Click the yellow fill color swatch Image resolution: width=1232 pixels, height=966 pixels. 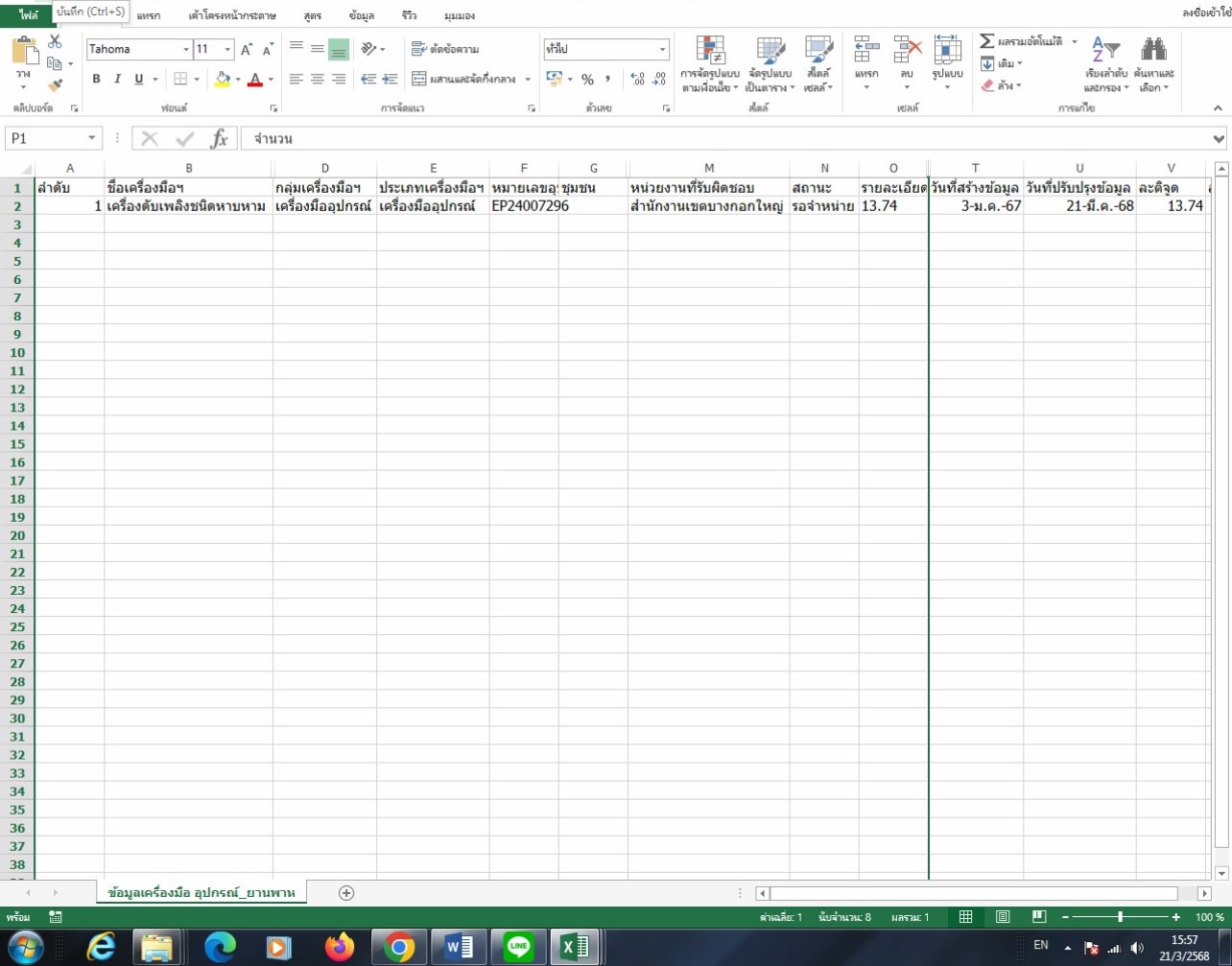tap(223, 80)
